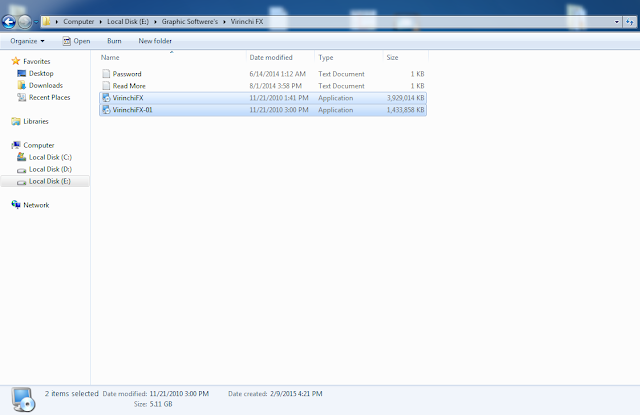Open the Organize menu

pyautogui.click(x=27, y=41)
